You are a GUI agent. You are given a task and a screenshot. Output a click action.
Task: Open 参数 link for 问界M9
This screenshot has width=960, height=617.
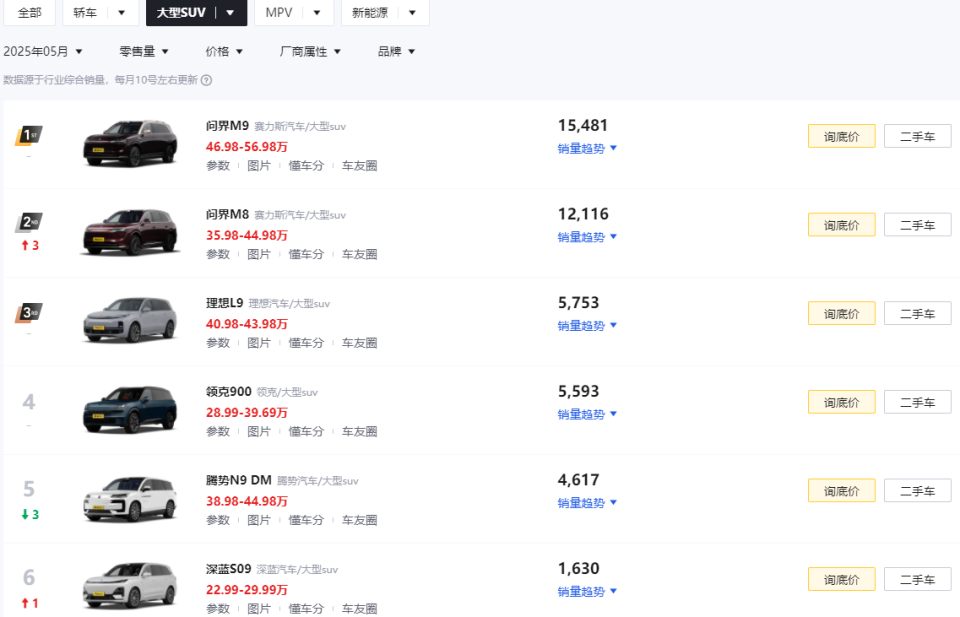(218, 166)
